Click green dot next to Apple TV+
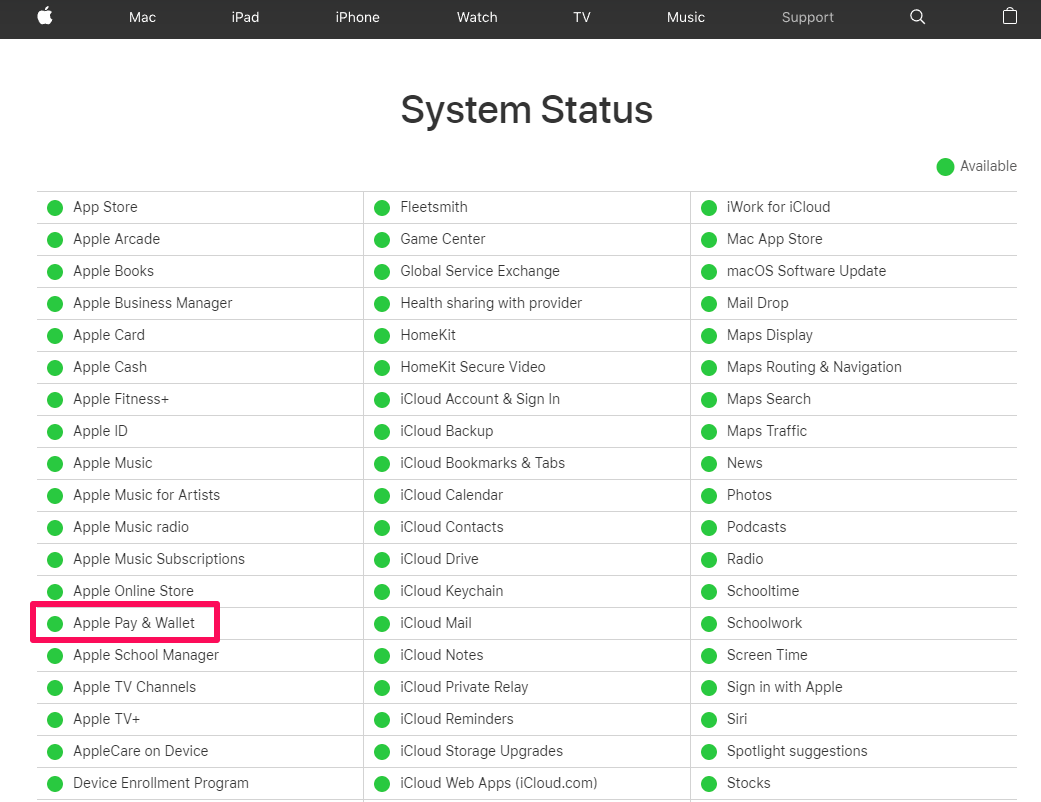 (55, 720)
